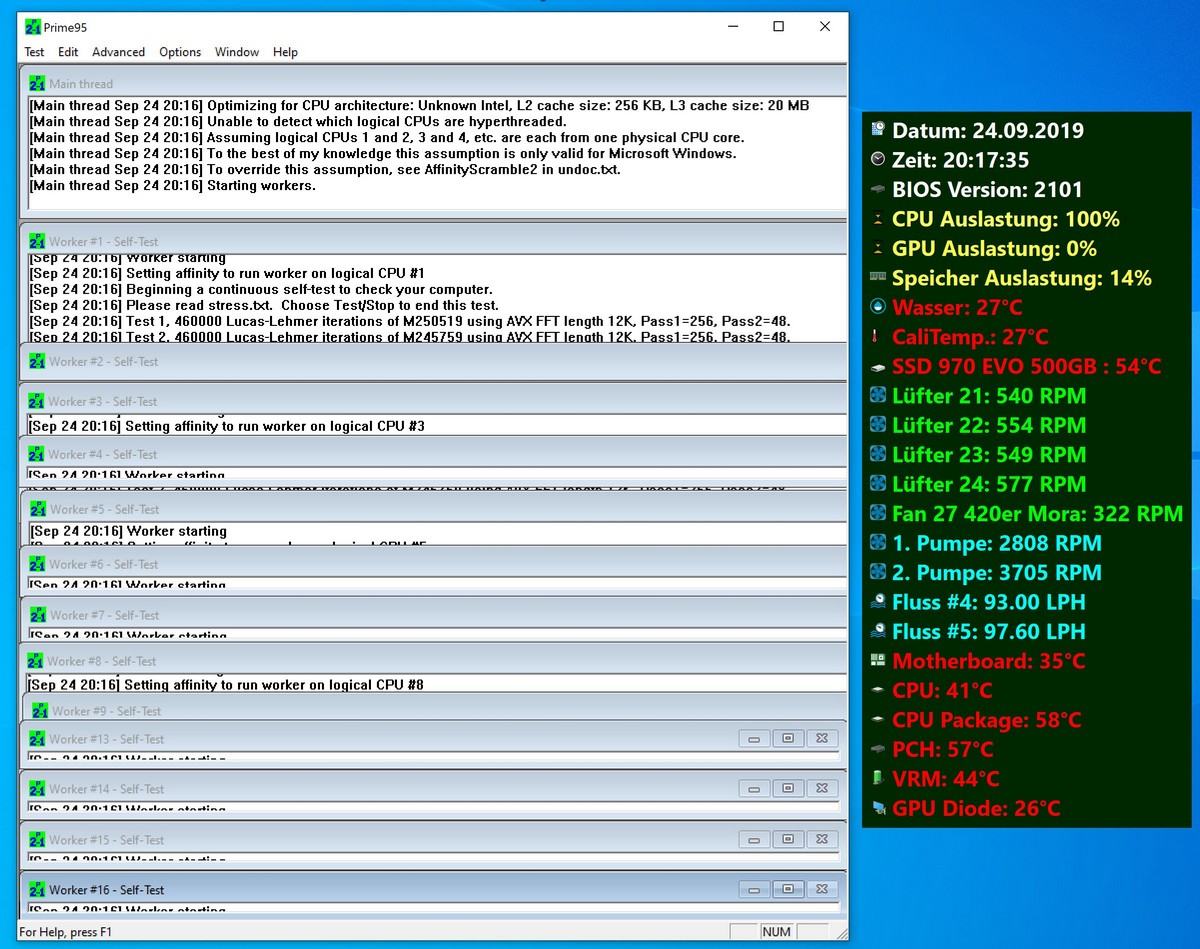Screen dimensions: 1200x949
Task: Minimize the Worker #13 window
Action: pyautogui.click(x=754, y=739)
